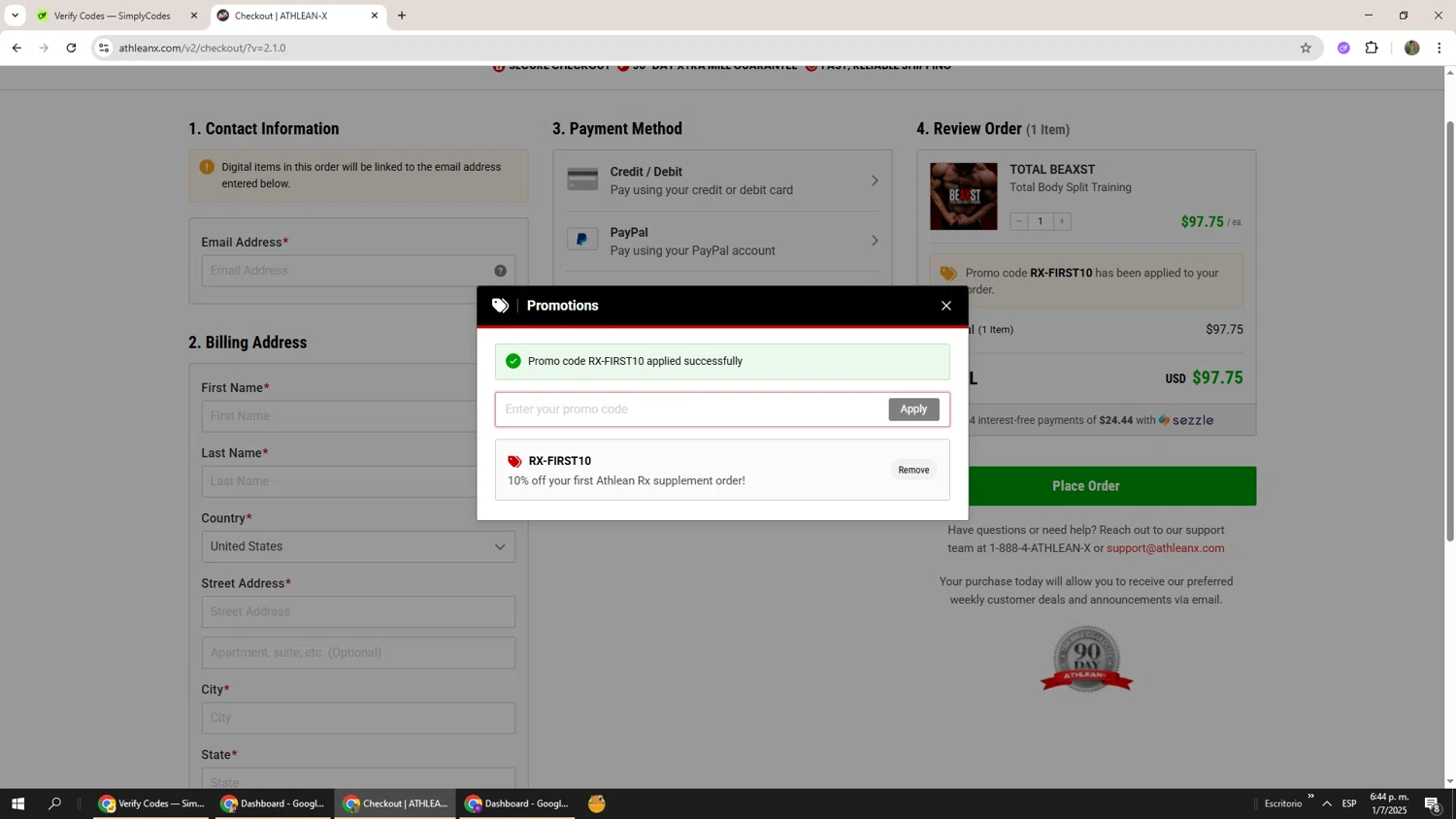
Task: Focus the Email Address field
Action: point(358,271)
